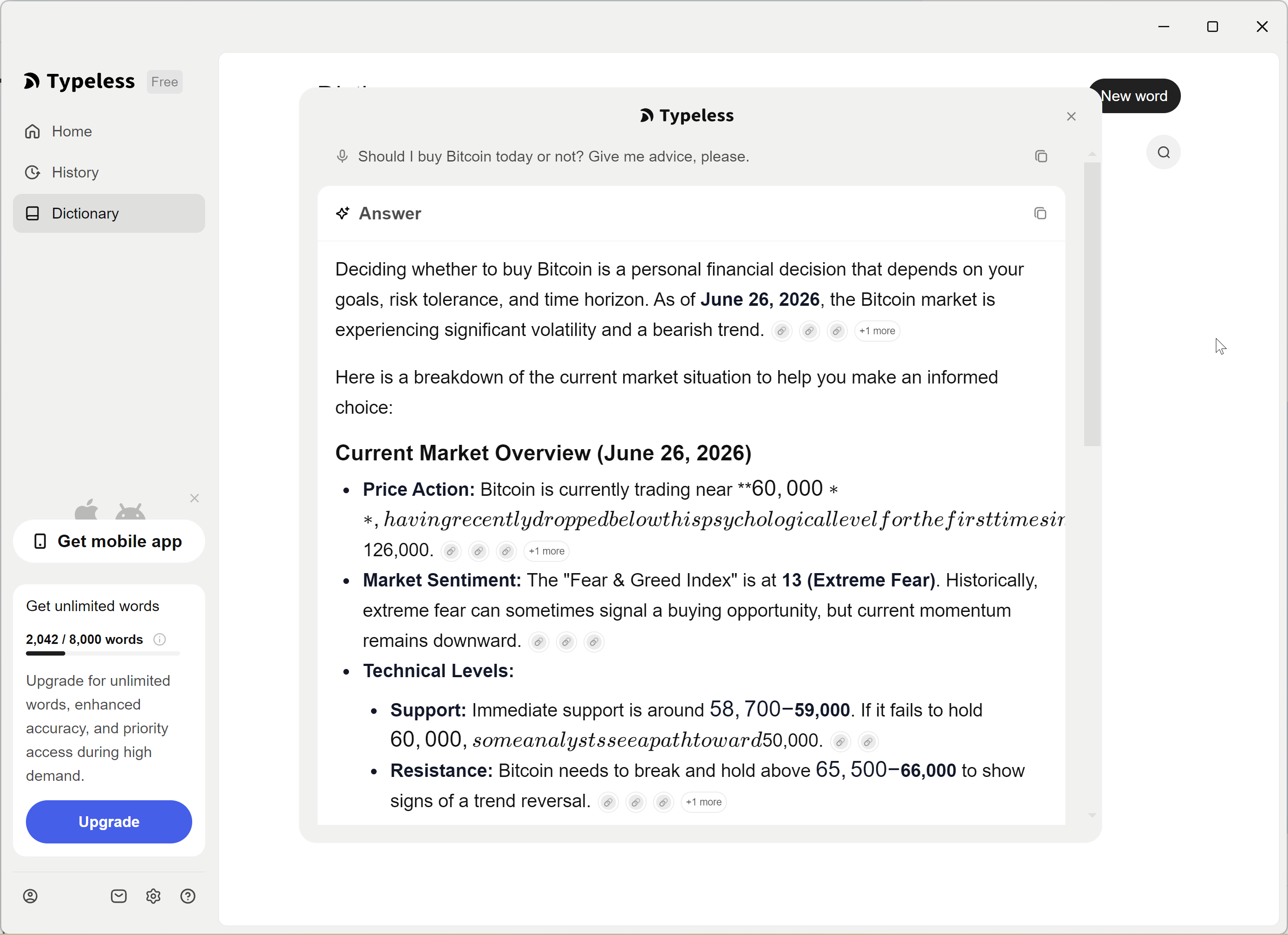This screenshot has width=1288, height=935.
Task: Click Get mobile app button
Action: [108, 541]
